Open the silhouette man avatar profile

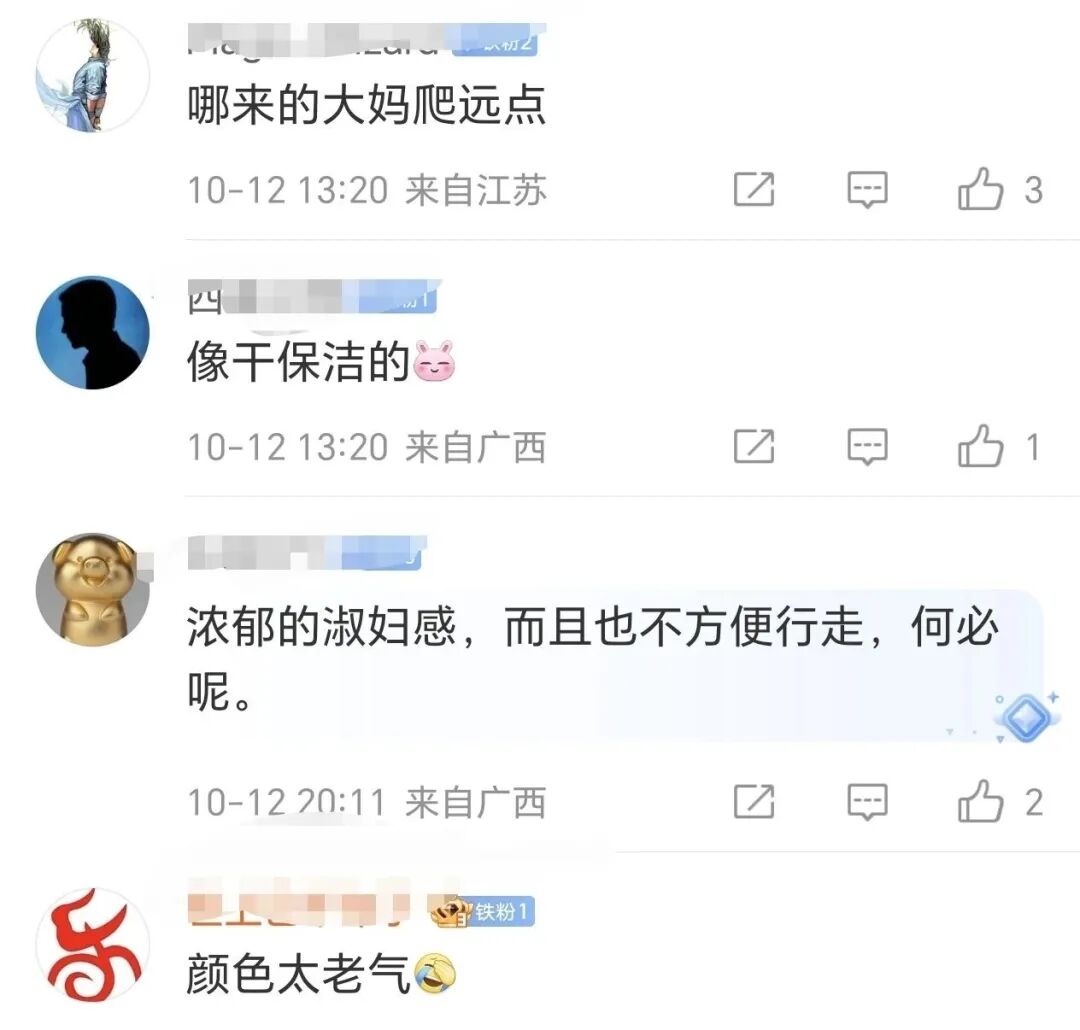[x=93, y=333]
